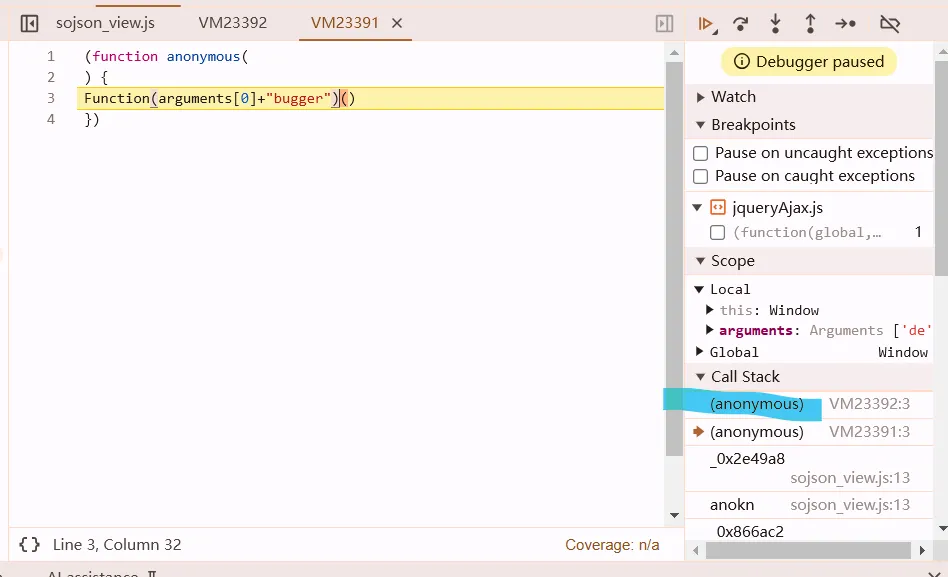Click line number 1 in gutter
The width and height of the screenshot is (948, 577).
[51, 56]
